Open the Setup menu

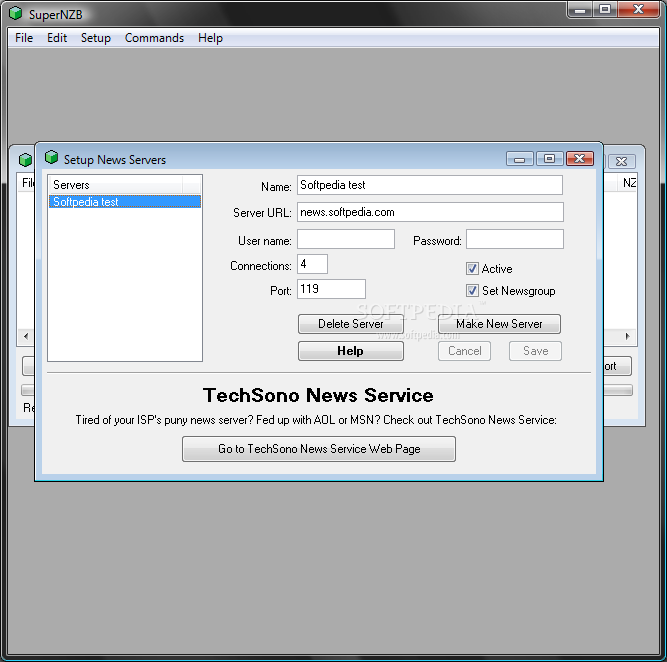click(x=96, y=38)
